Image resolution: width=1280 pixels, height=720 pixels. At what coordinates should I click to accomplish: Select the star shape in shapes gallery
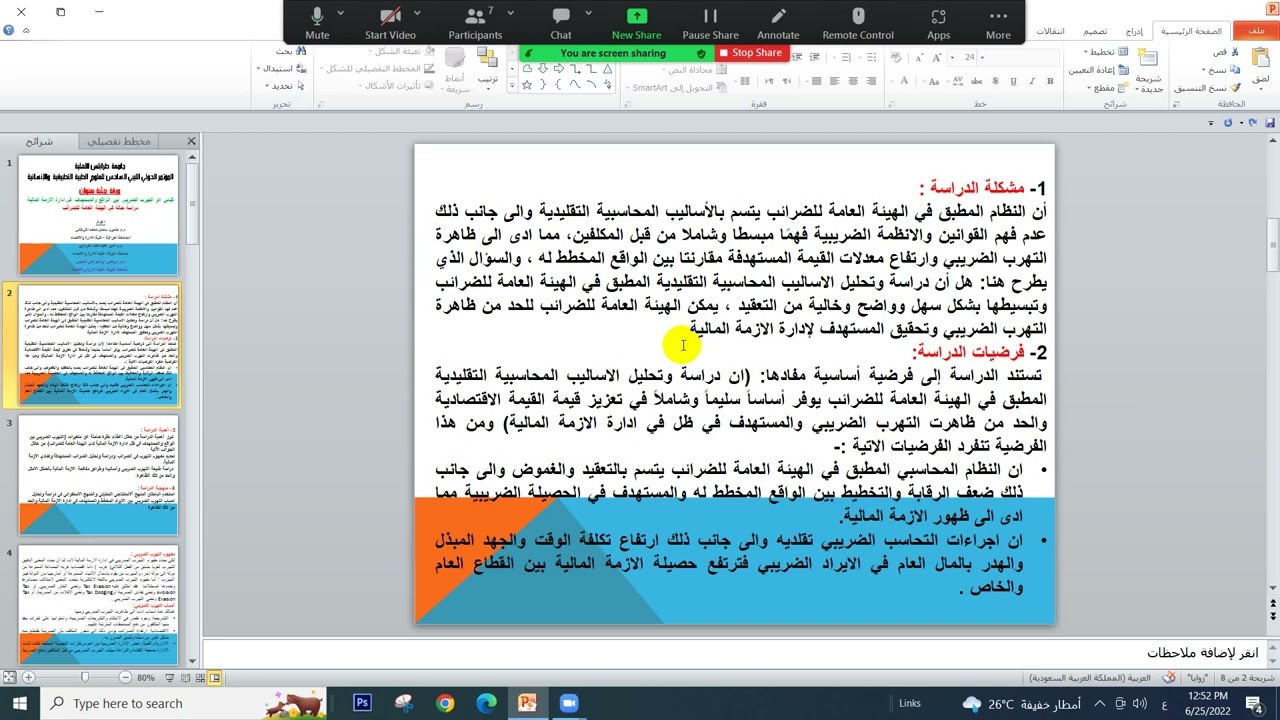click(526, 85)
